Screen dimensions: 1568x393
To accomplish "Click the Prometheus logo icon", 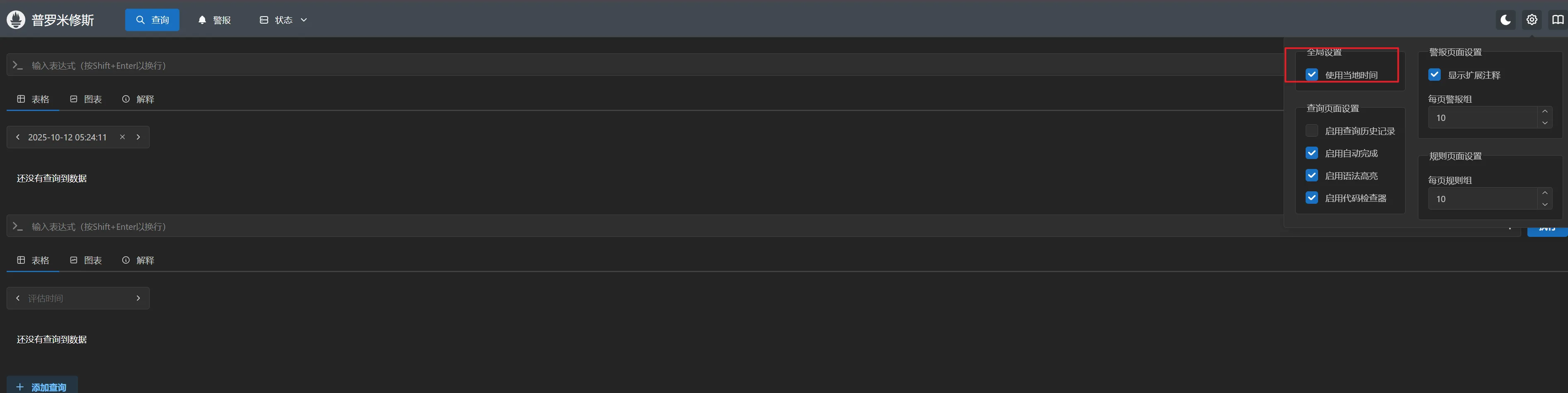I will coord(16,20).
